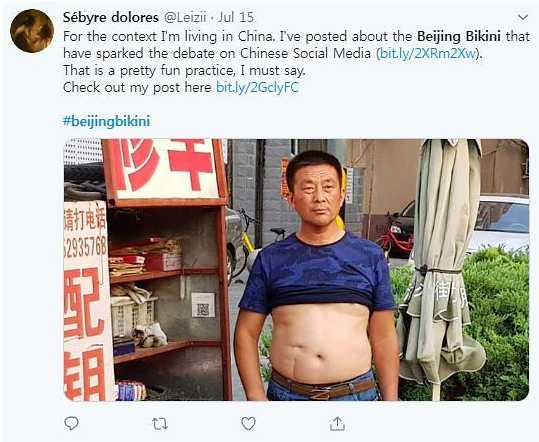Like the tweet with the heart icon
The height and width of the screenshot is (442, 539).
pos(248,423)
